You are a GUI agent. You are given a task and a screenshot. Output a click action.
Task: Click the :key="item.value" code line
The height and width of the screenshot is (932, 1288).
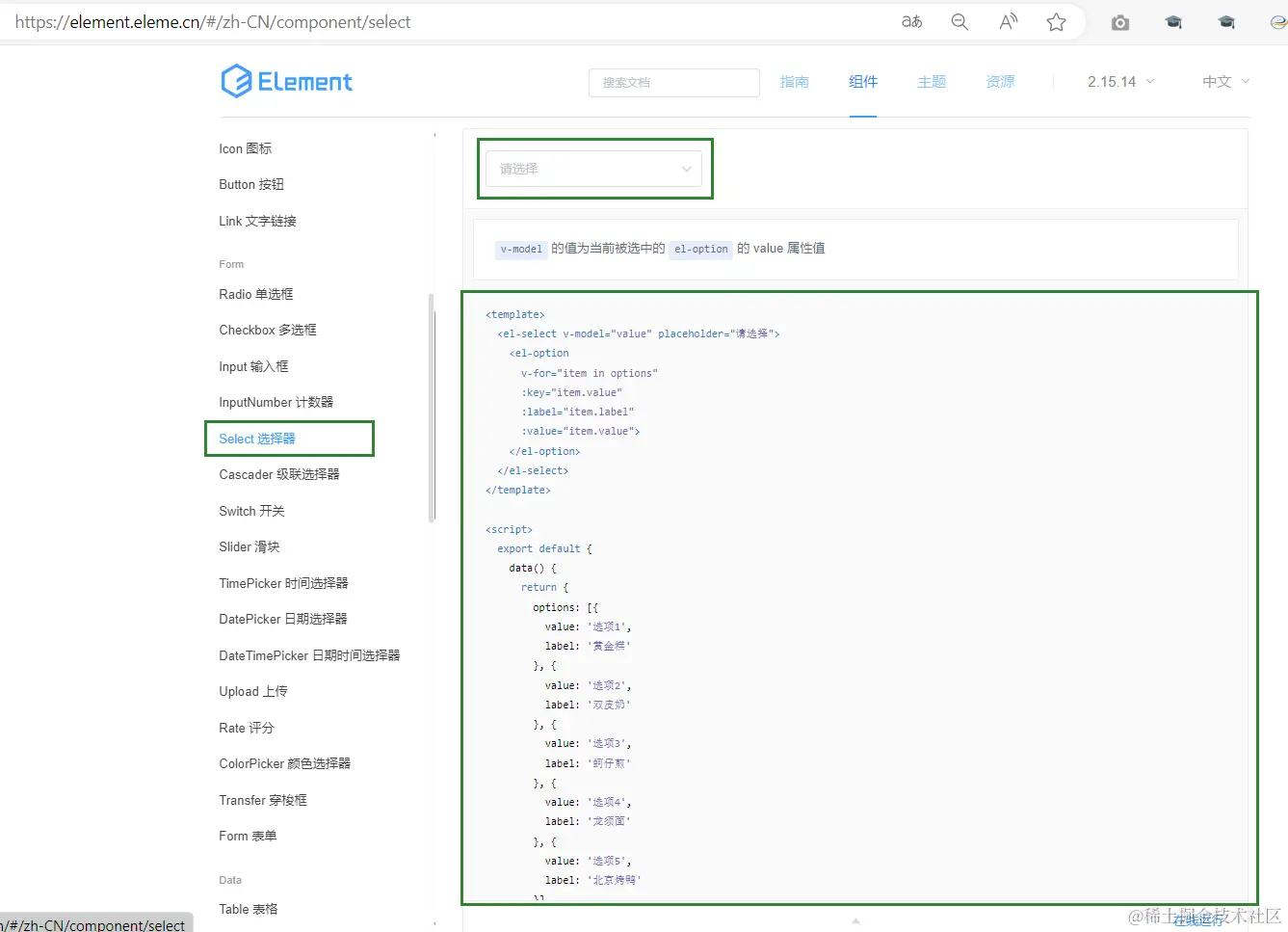point(572,392)
